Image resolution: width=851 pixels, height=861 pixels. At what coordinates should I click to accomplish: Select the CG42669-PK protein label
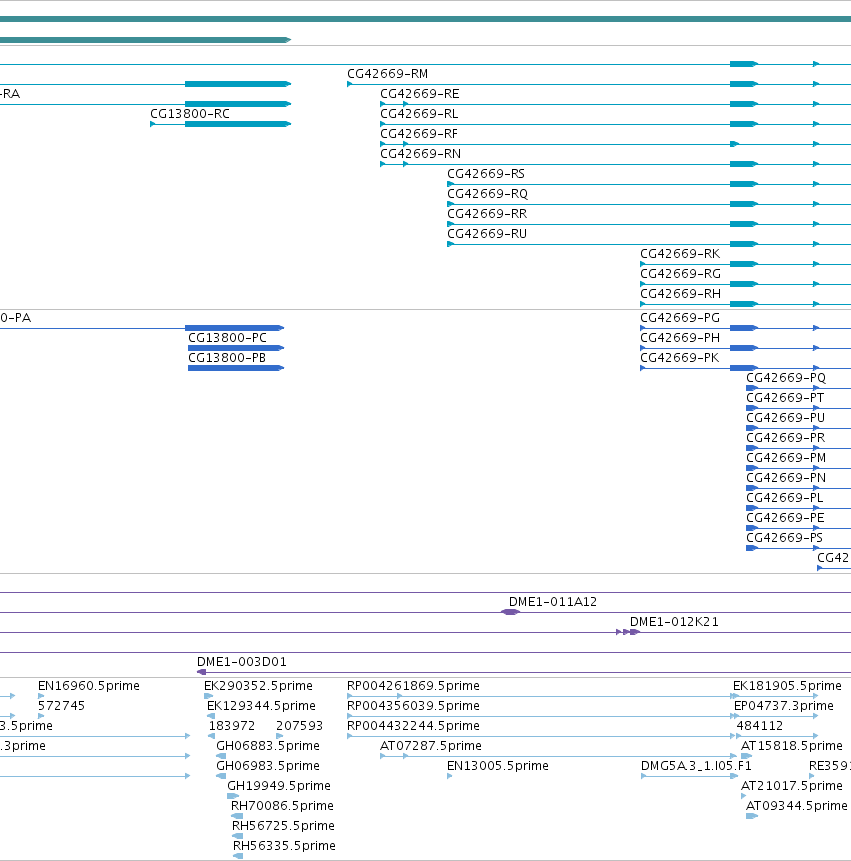point(679,358)
